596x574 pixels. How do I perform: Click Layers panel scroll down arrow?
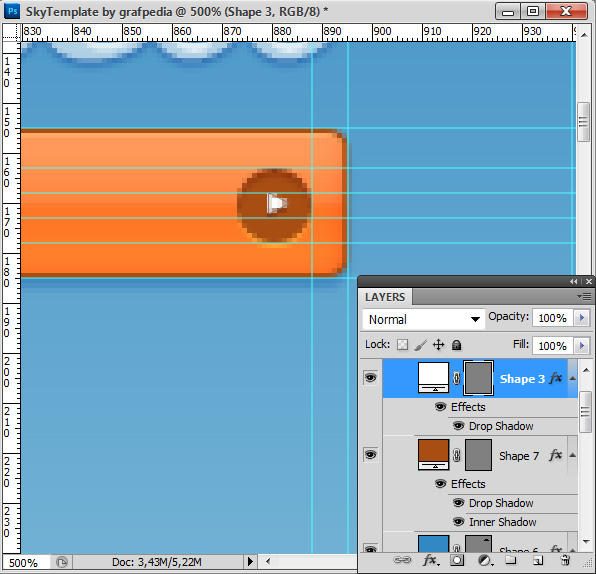(x=586, y=542)
